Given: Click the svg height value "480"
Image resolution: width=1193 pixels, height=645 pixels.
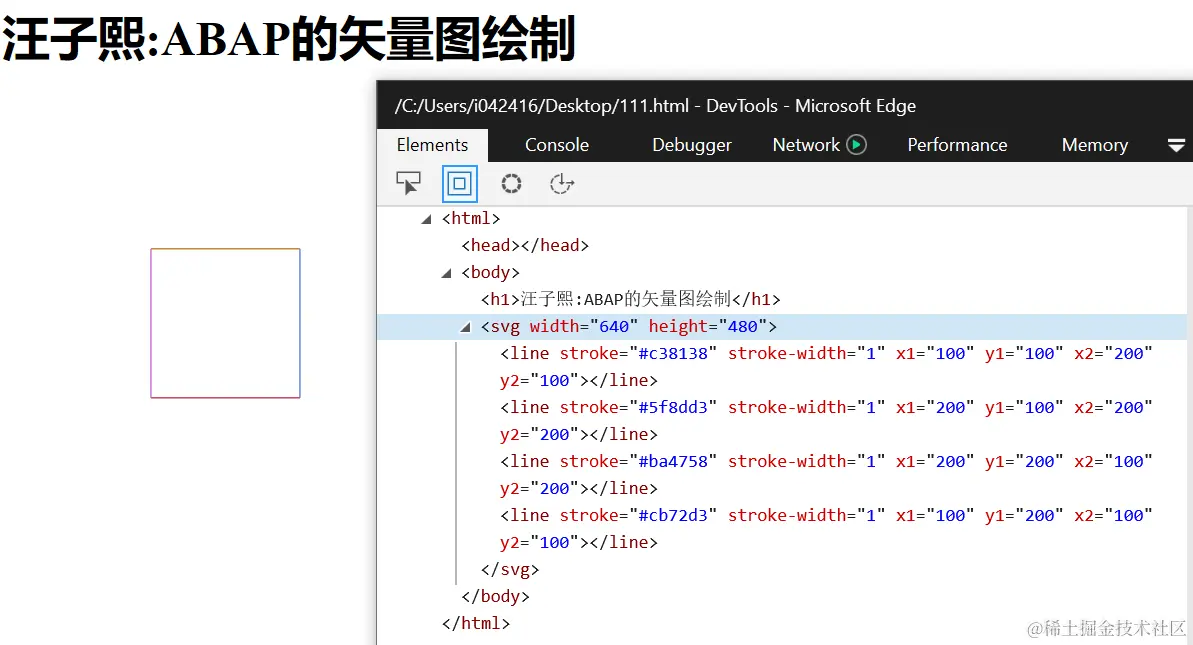Looking at the screenshot, I should (743, 326).
